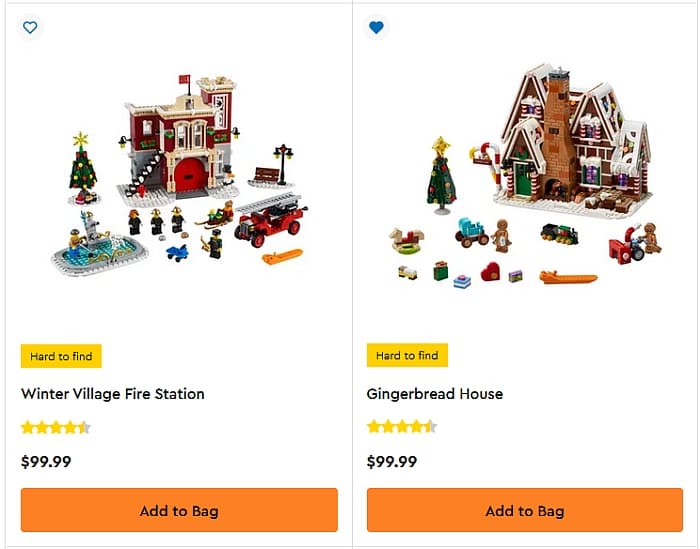The width and height of the screenshot is (700, 549).
Task: Click the red snowblower in Gingerbread House image
Action: click(x=627, y=247)
